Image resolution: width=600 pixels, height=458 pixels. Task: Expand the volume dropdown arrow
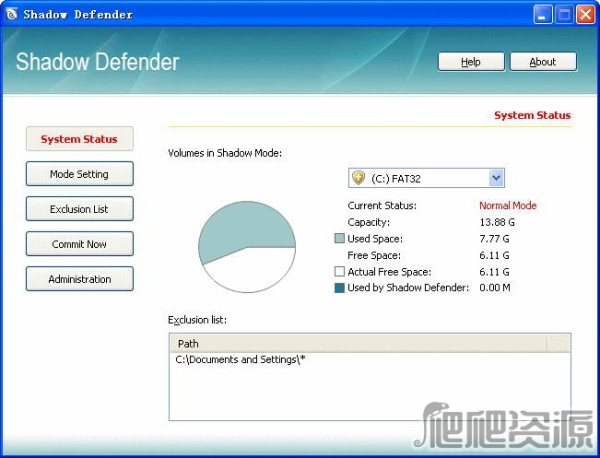coord(496,178)
